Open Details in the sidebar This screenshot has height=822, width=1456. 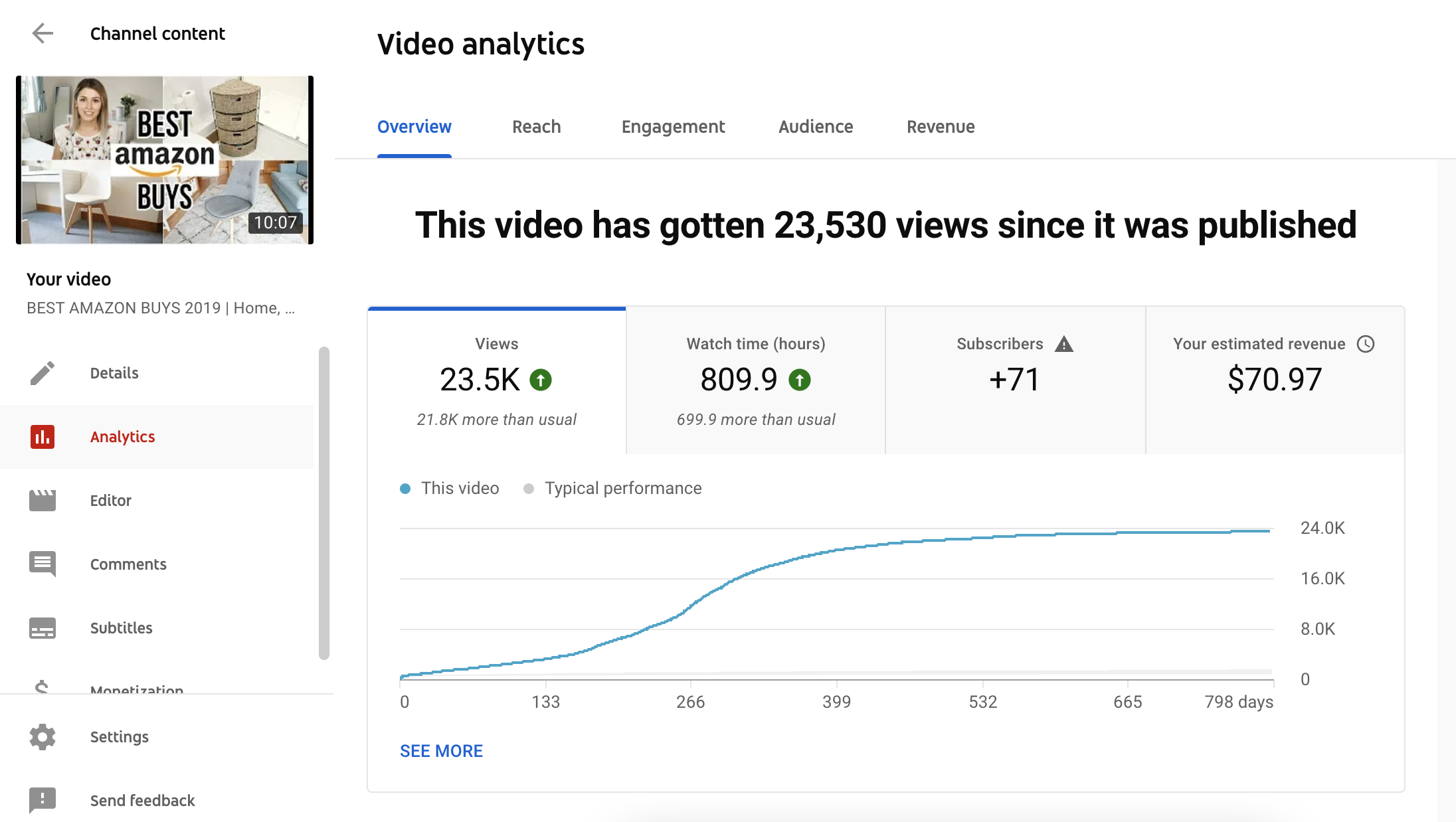point(157,373)
